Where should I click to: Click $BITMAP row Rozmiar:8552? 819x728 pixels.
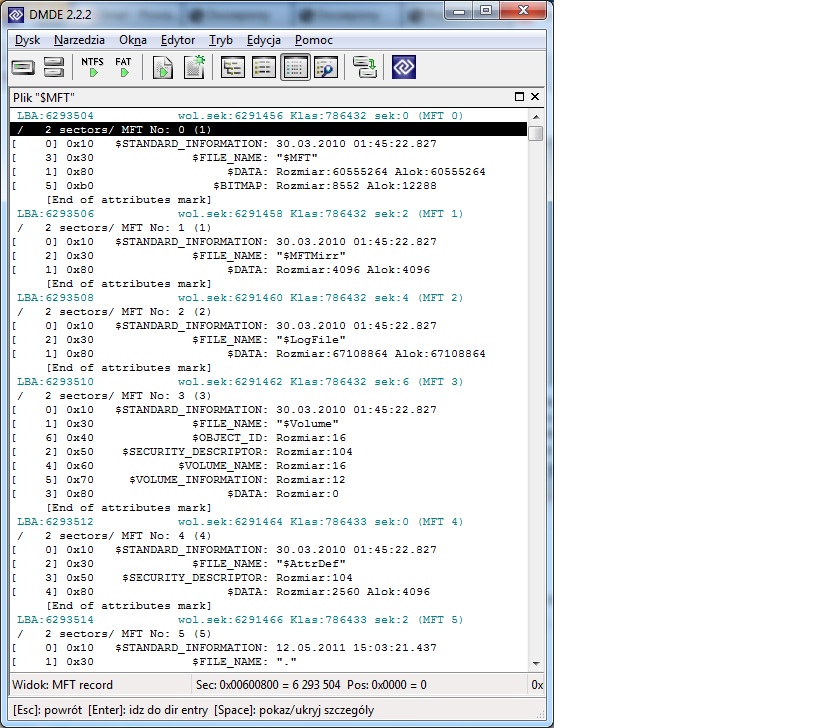268,186
